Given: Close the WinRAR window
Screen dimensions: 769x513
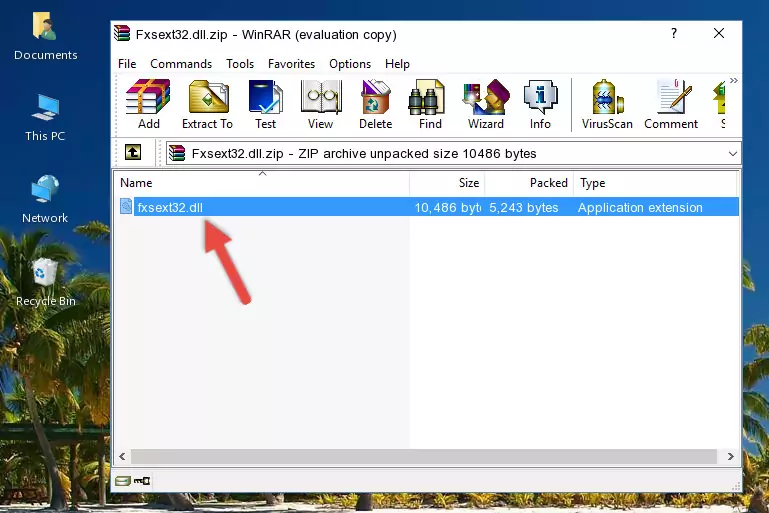Looking at the screenshot, I should (x=719, y=33).
